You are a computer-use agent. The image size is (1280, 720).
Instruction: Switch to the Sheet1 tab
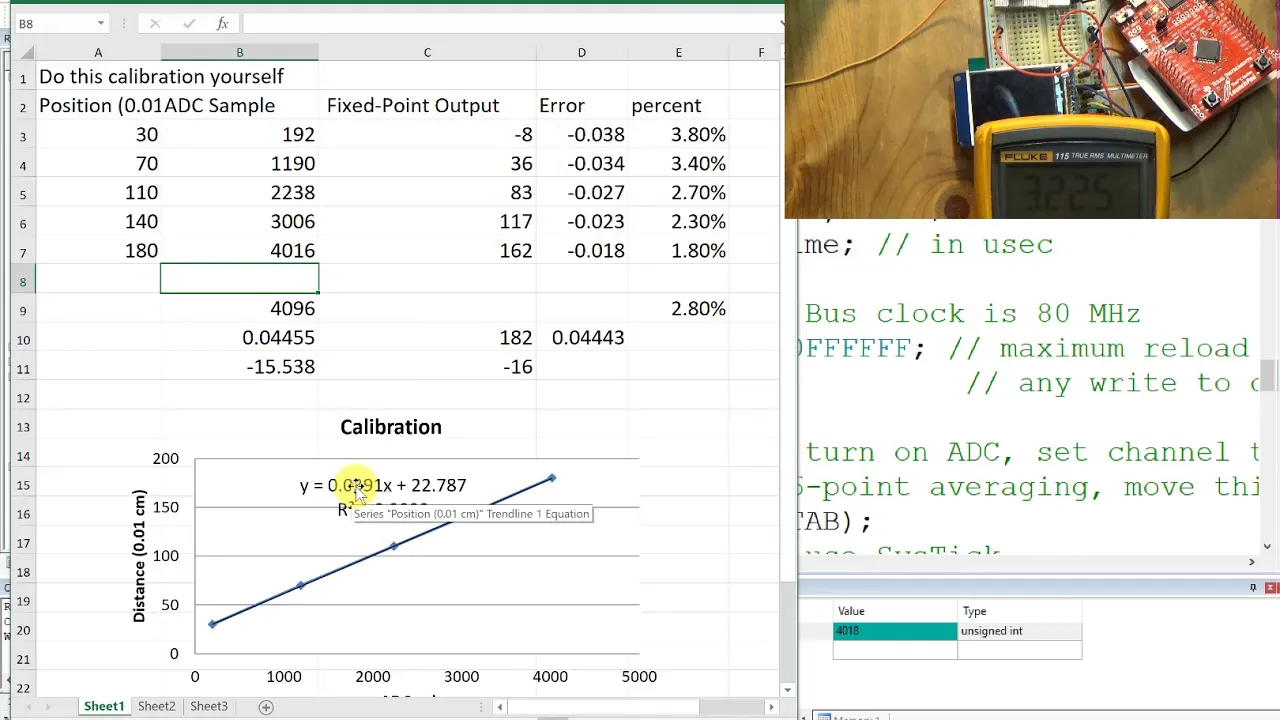coord(104,706)
